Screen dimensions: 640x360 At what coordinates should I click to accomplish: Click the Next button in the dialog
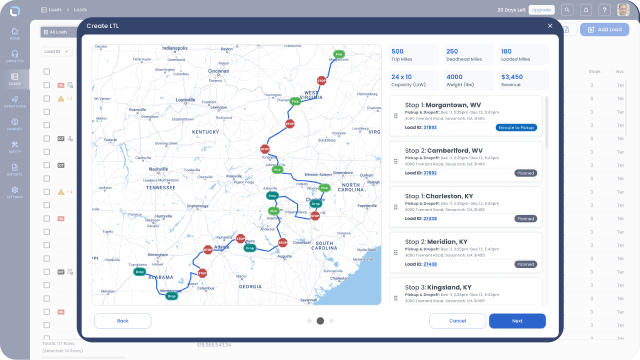tap(517, 321)
